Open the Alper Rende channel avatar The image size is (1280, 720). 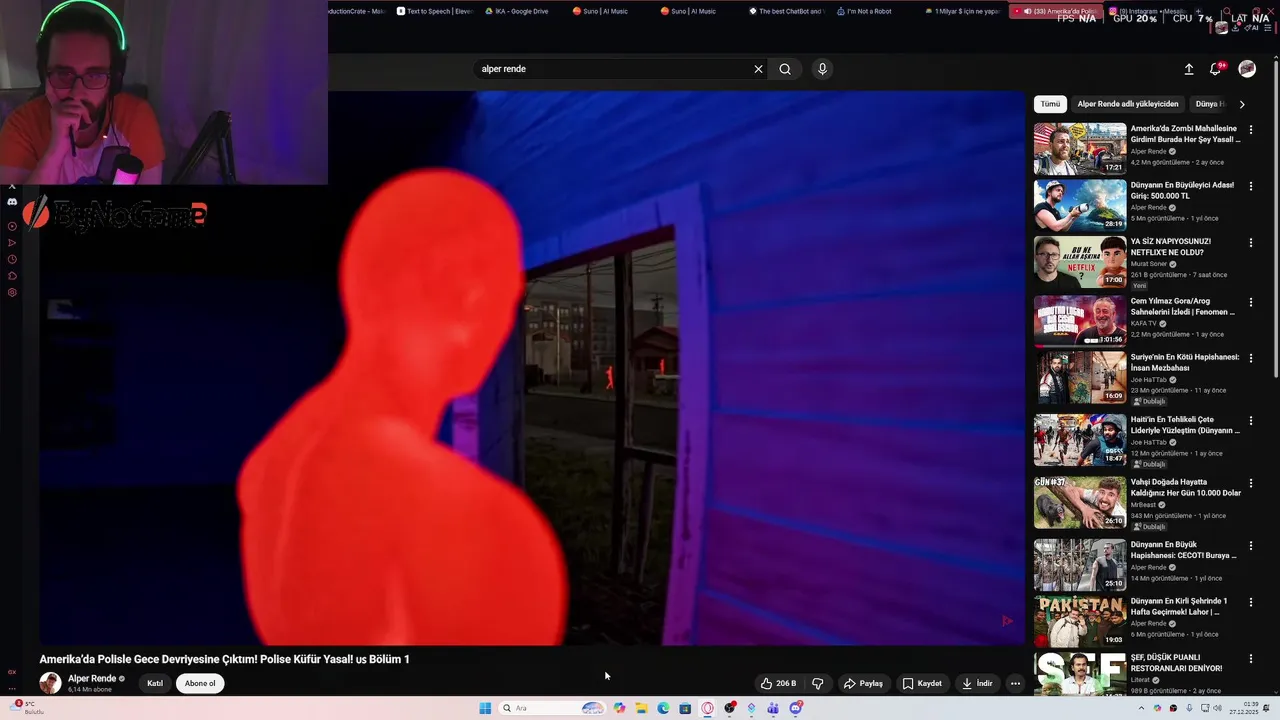[50, 683]
